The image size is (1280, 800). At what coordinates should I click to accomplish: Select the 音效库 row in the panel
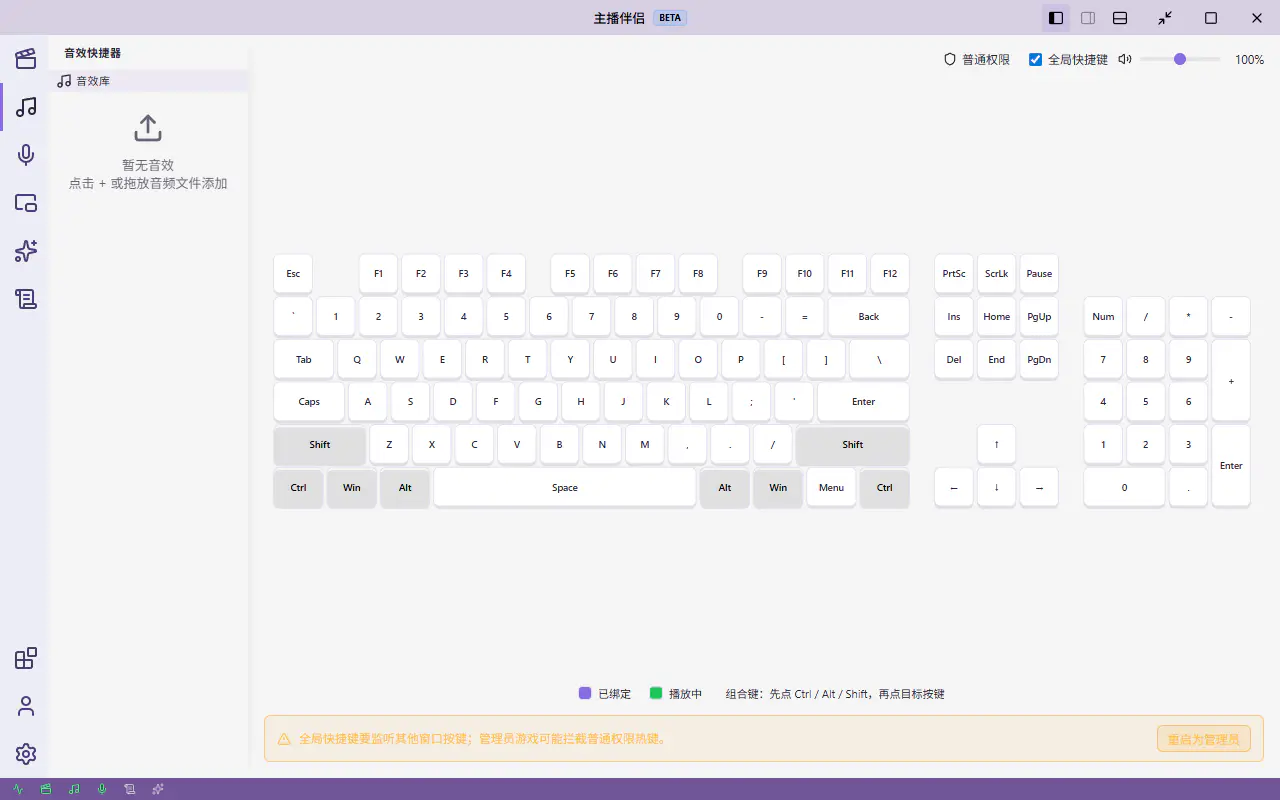(148, 81)
